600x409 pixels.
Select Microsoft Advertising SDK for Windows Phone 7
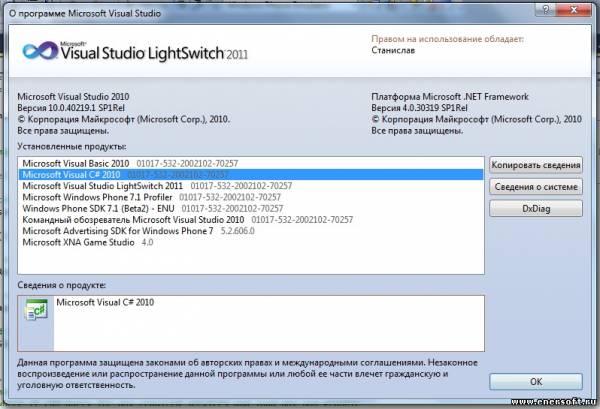251,231
